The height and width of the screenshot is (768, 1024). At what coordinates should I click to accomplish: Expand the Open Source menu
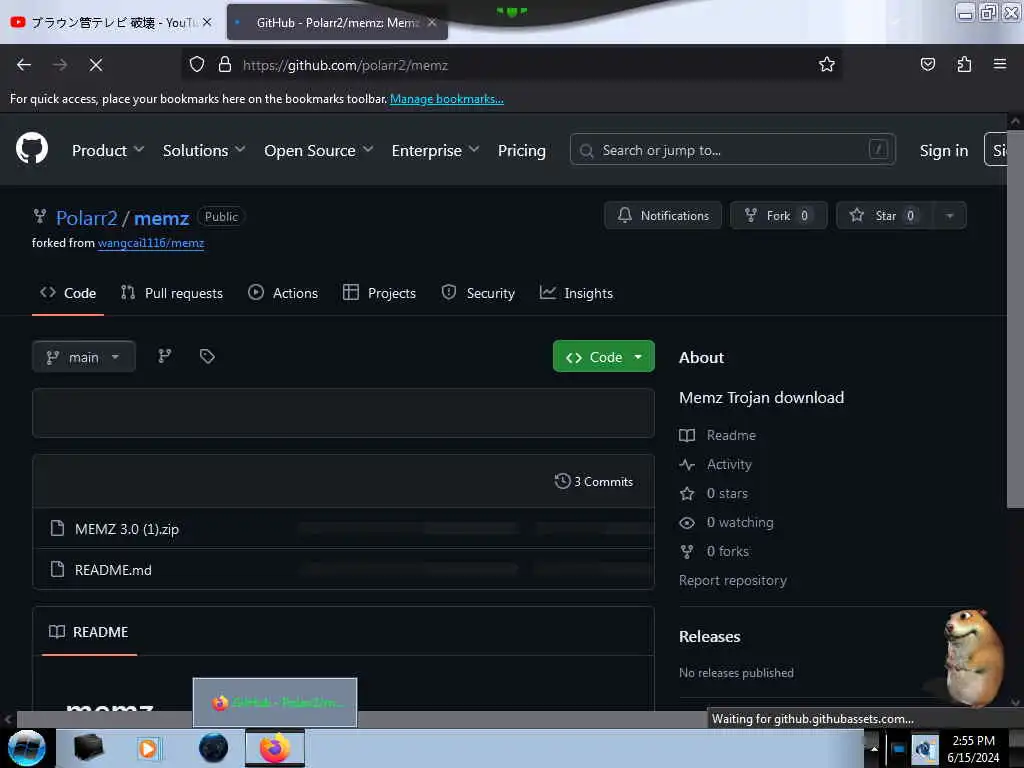(x=319, y=150)
